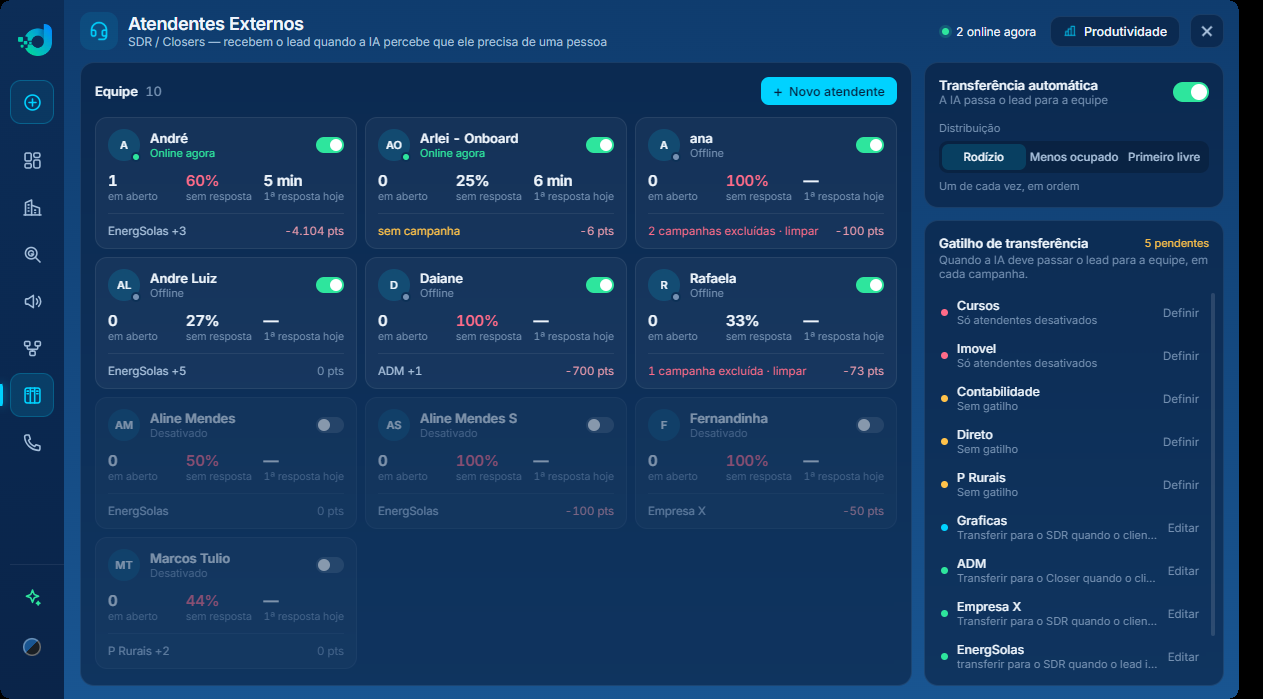Click the AO avatar of Arlei - Onboard
This screenshot has width=1265, height=699.
[394, 145]
